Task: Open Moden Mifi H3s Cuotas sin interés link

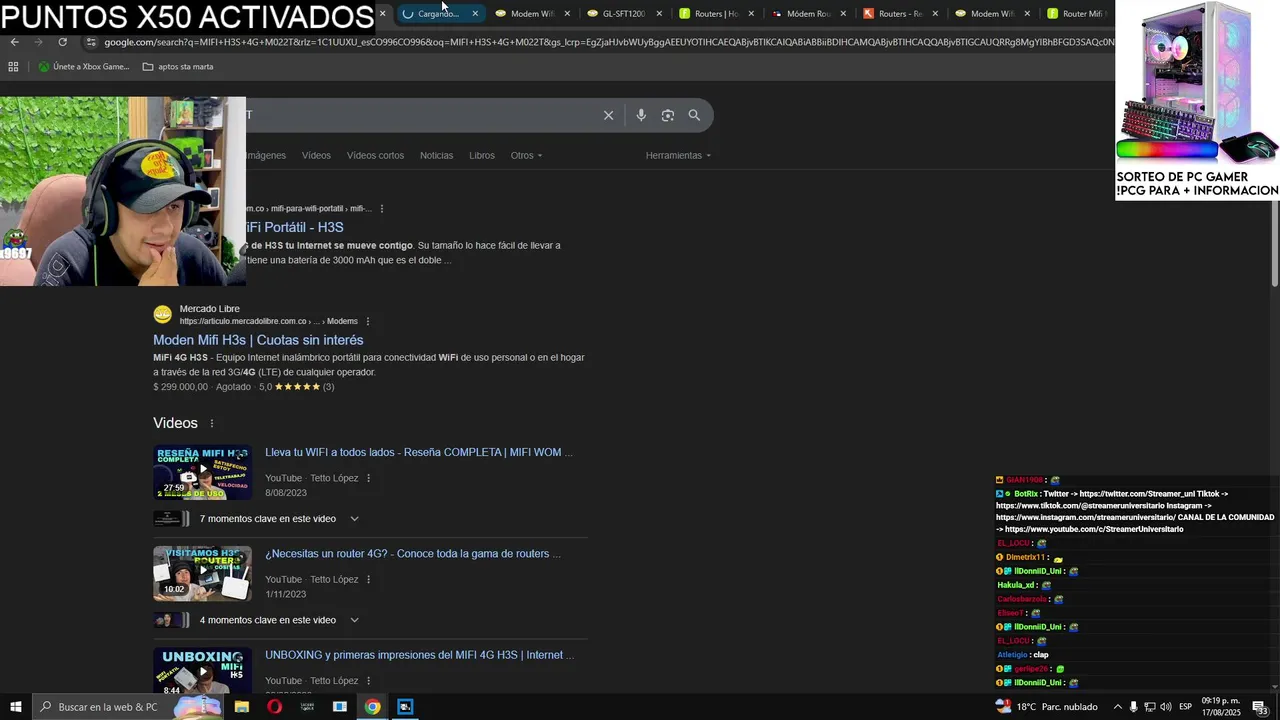Action: tap(258, 340)
